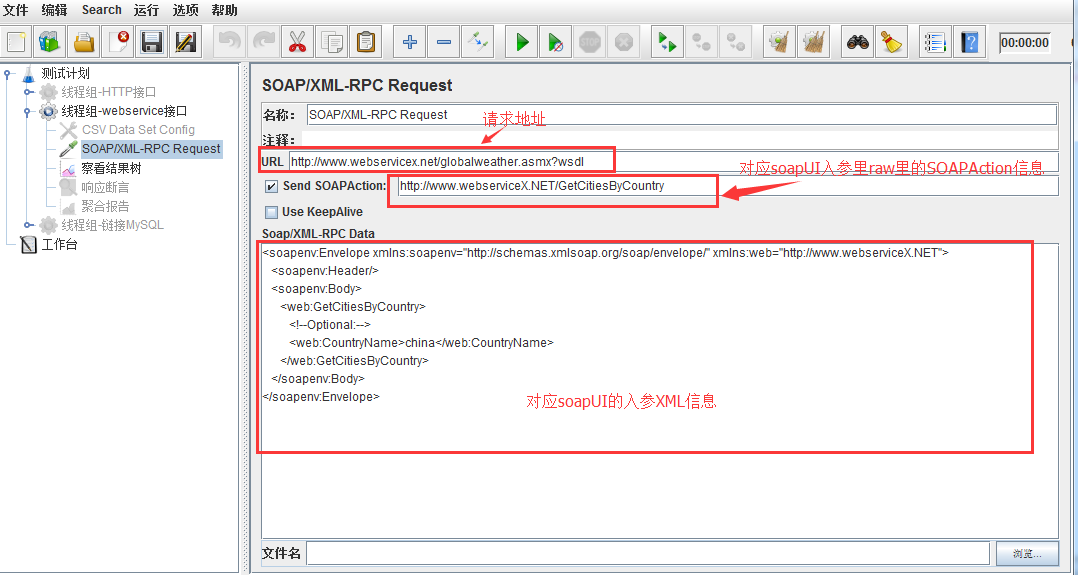1078x575 pixels.
Task: Open the 编辑 menu
Action: [54, 10]
